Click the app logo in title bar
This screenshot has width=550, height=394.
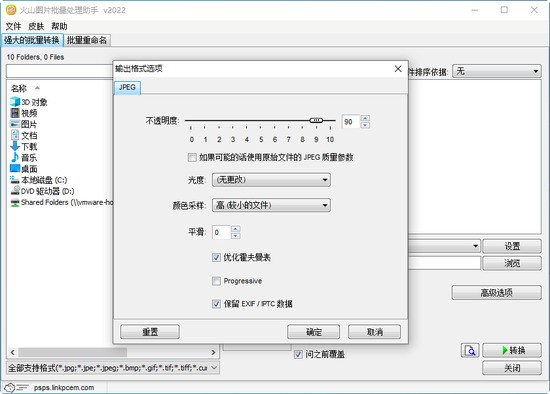pos(11,10)
